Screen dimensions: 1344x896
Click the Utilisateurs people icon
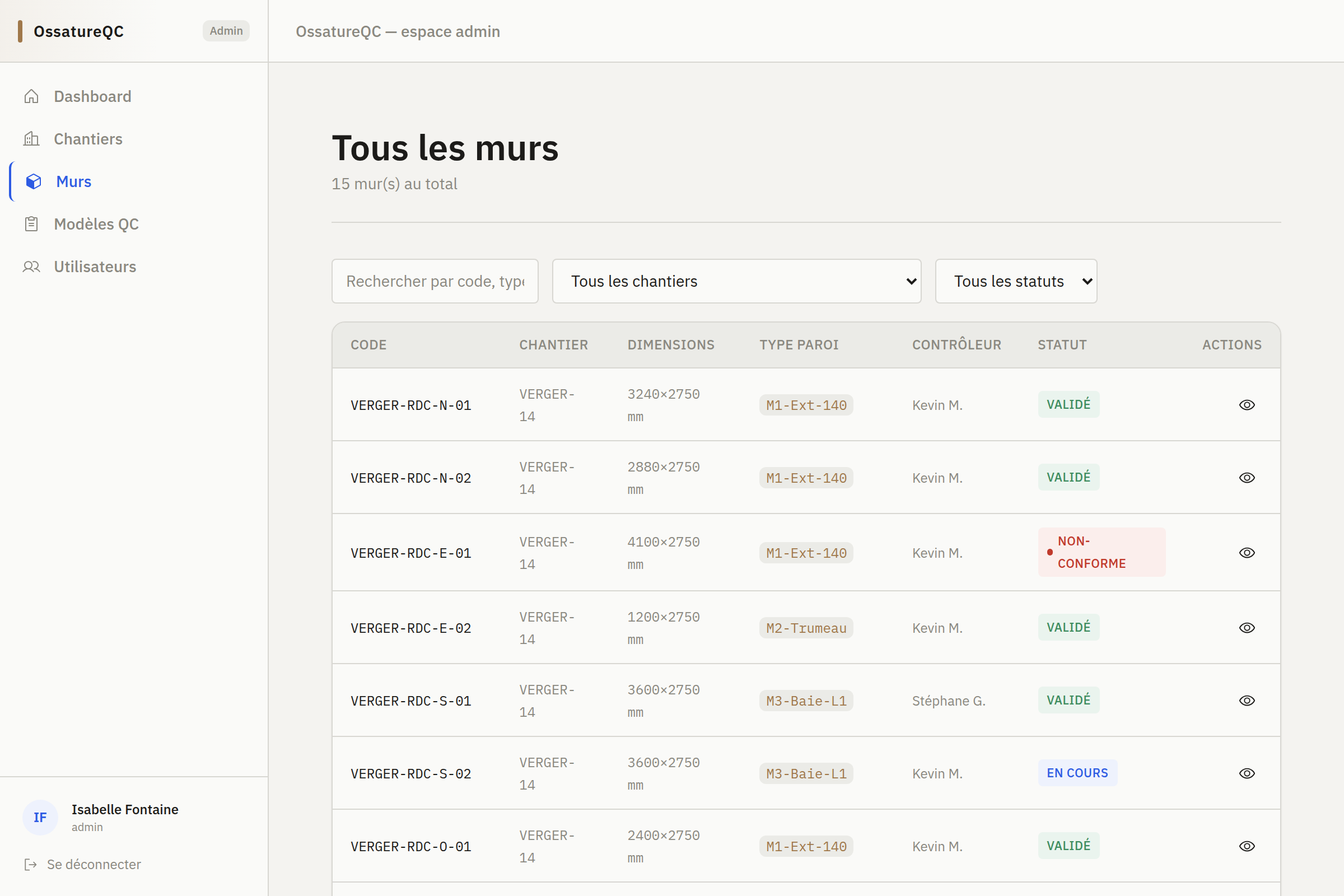click(x=31, y=267)
